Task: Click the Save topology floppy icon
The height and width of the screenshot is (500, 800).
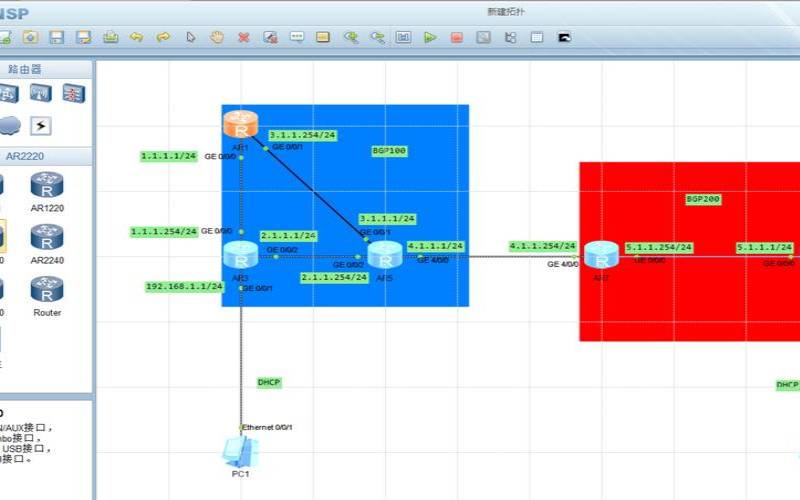Action: (x=57, y=37)
